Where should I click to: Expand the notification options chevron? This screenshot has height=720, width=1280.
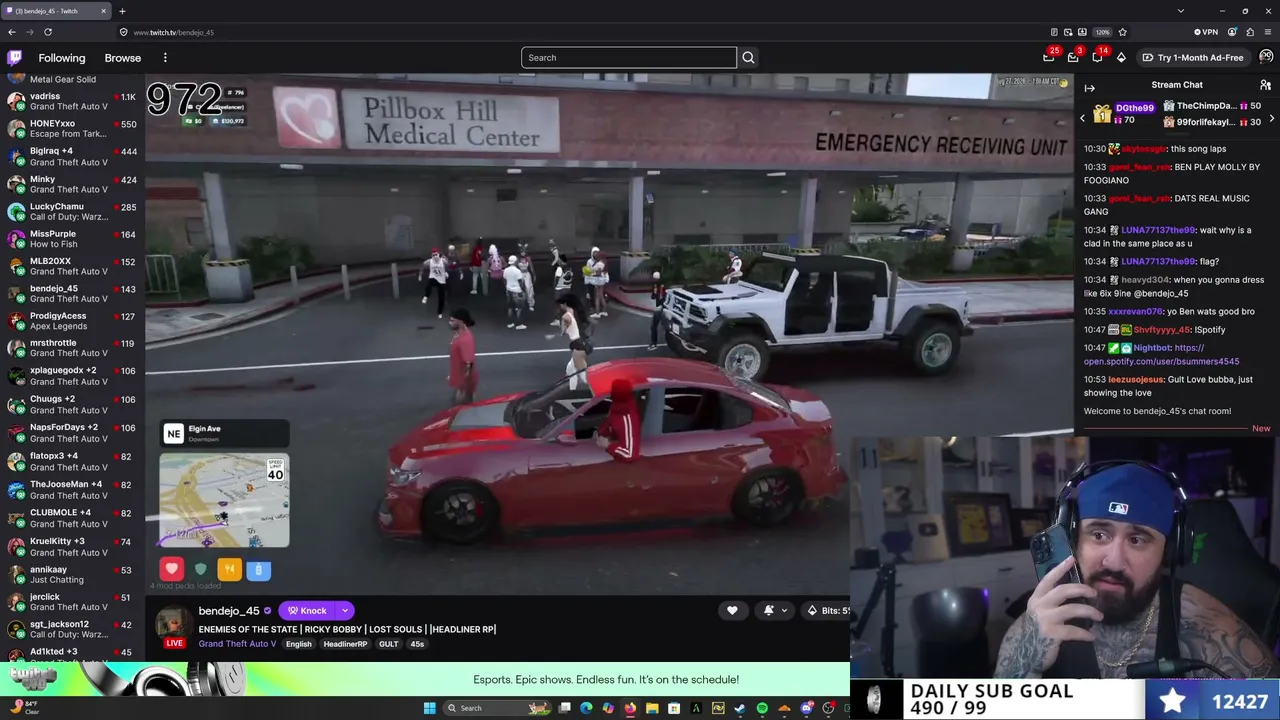tap(784, 611)
